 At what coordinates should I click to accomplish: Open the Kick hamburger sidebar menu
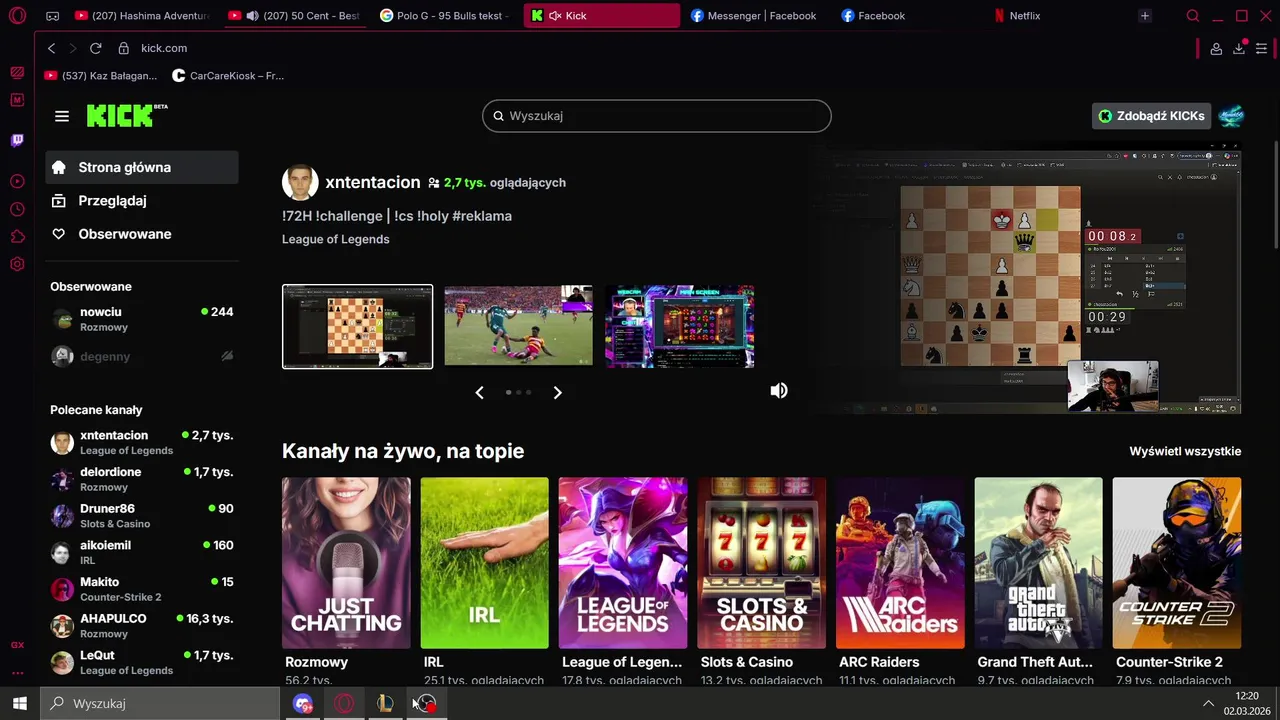click(x=62, y=116)
